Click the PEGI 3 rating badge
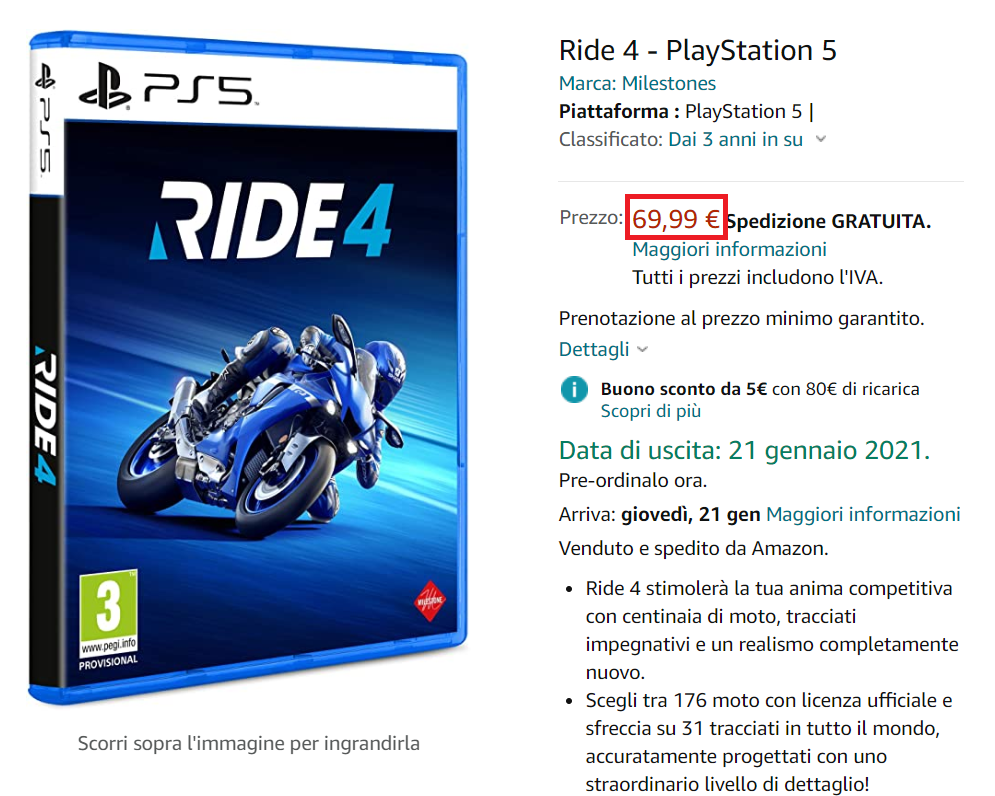The image size is (995, 796). (x=108, y=613)
